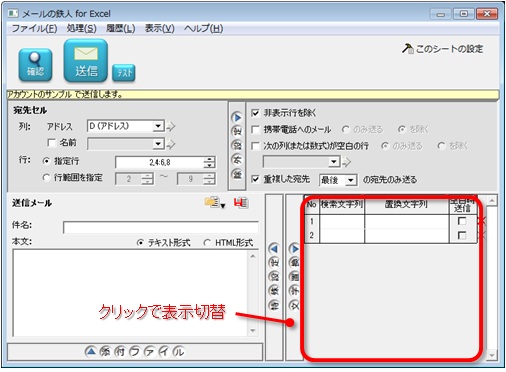The height and width of the screenshot is (372, 506).
Task: Select のみ送る in the 次の列 blank-row line
Action: point(385,146)
